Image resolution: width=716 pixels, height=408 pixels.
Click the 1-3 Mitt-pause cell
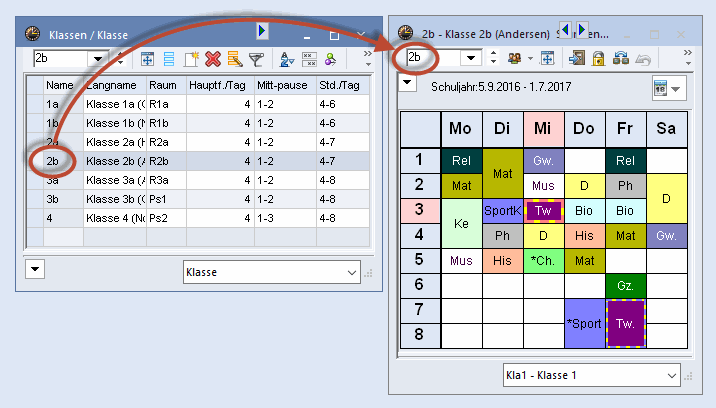[285, 218]
